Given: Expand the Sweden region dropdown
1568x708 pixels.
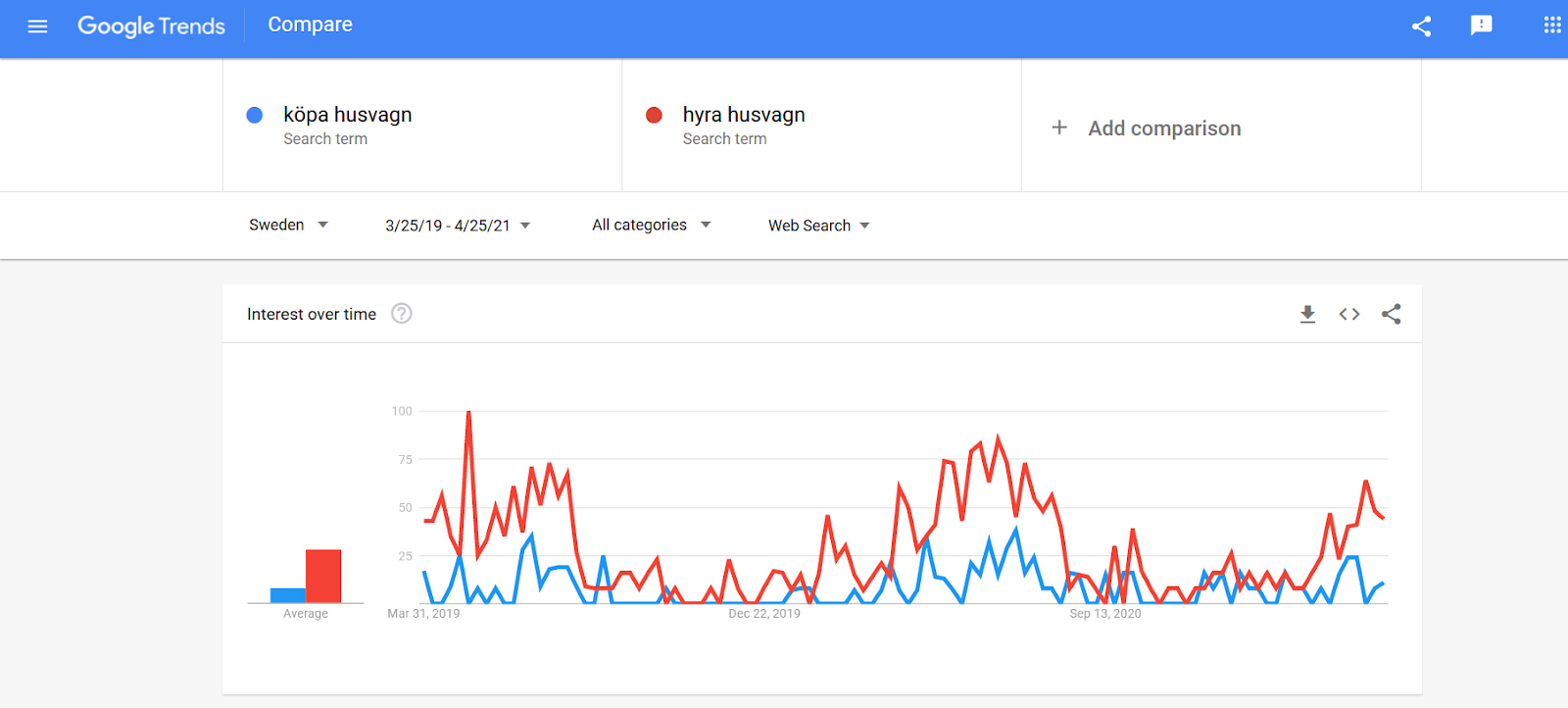Looking at the screenshot, I should (x=288, y=225).
